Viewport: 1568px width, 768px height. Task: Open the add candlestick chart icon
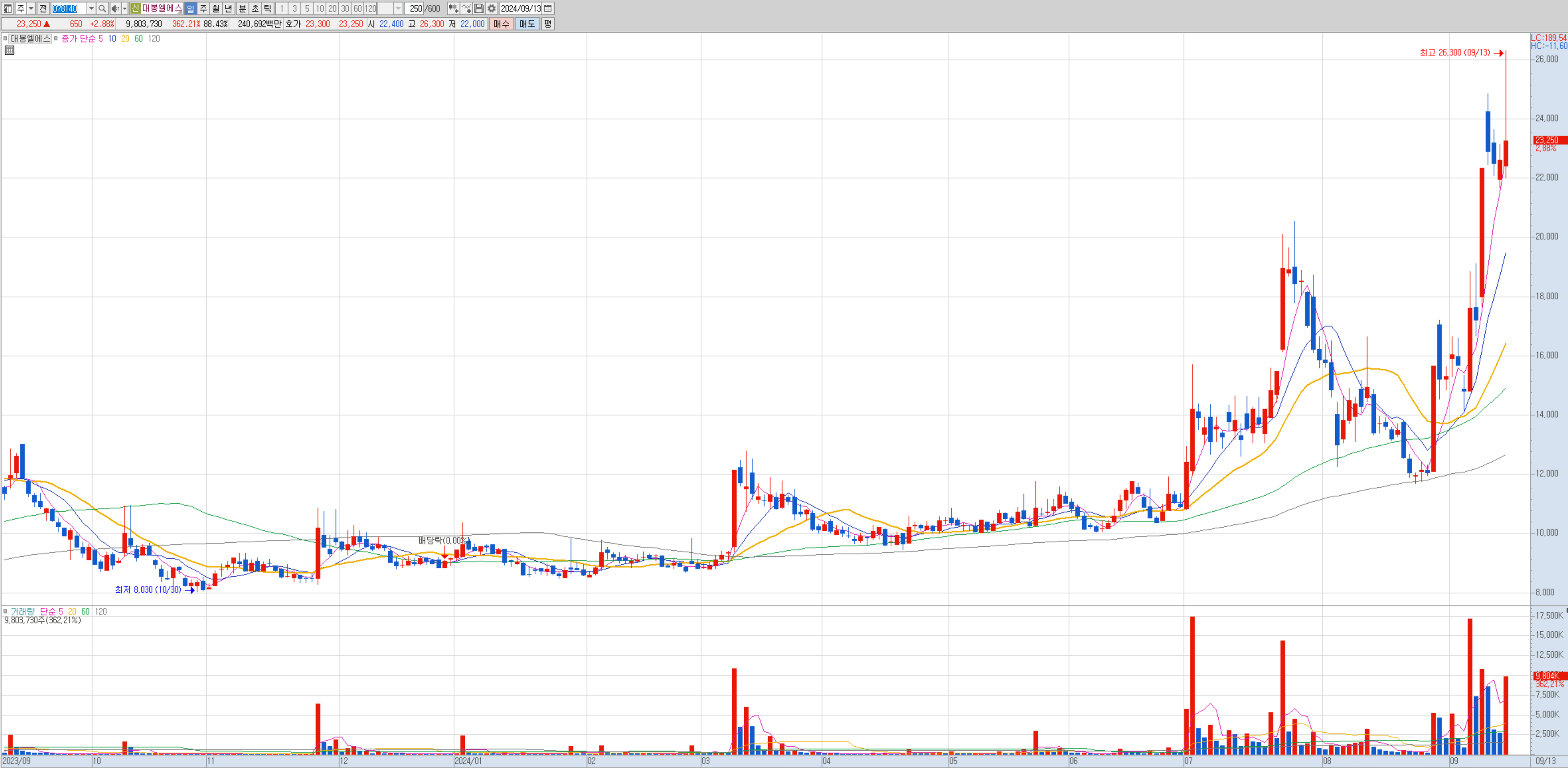pyautogui.click(x=453, y=8)
